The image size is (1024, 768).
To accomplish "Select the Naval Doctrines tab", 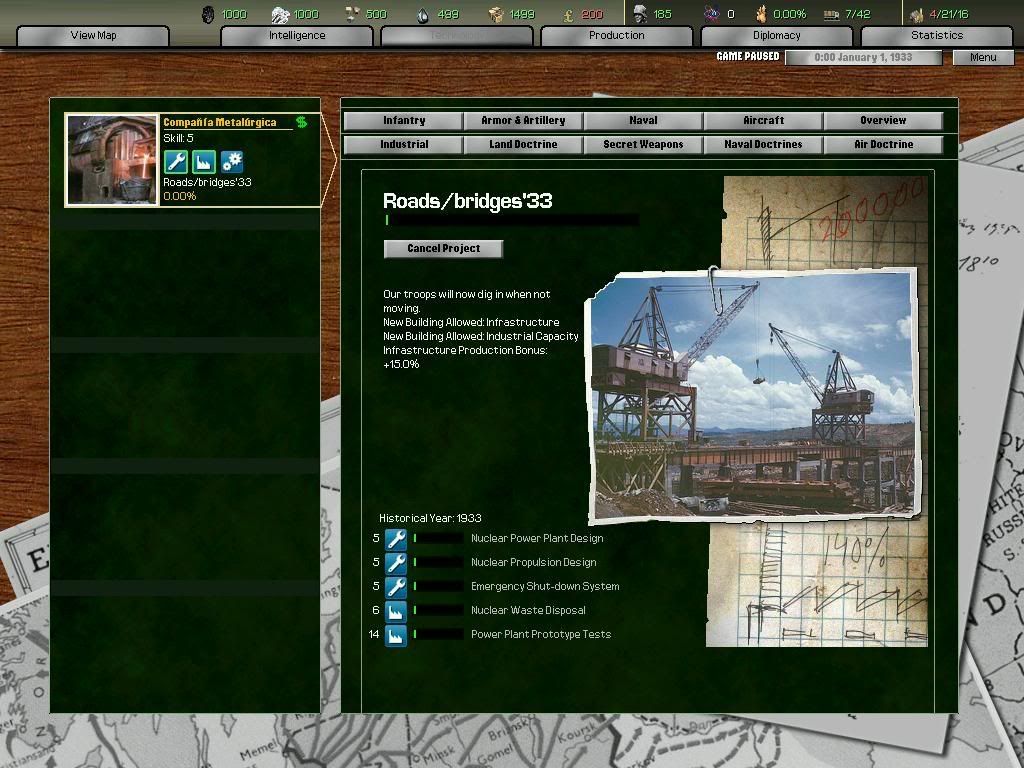I will pyautogui.click(x=763, y=145).
